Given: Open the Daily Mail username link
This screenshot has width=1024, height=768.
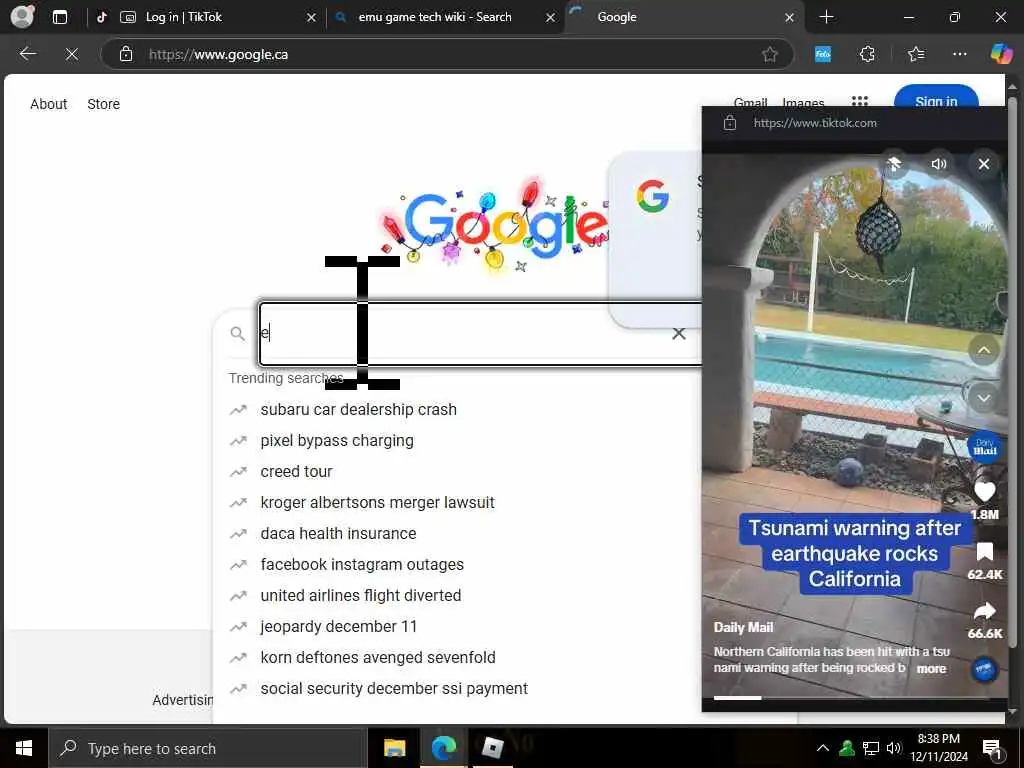Looking at the screenshot, I should 743,628.
